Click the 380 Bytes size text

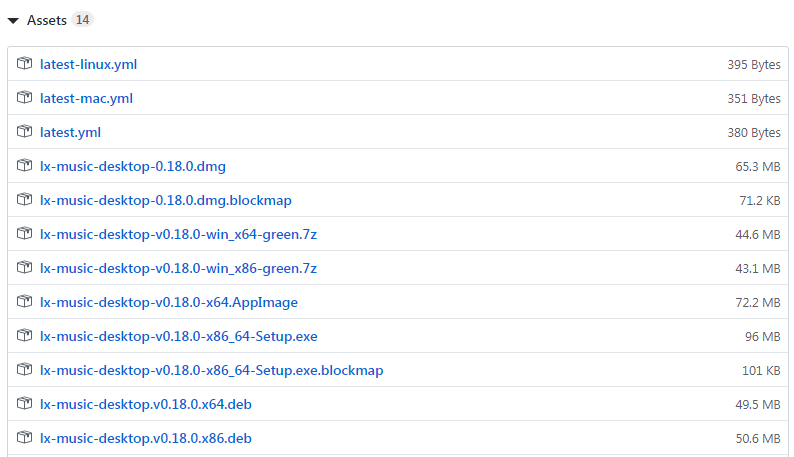coord(754,133)
